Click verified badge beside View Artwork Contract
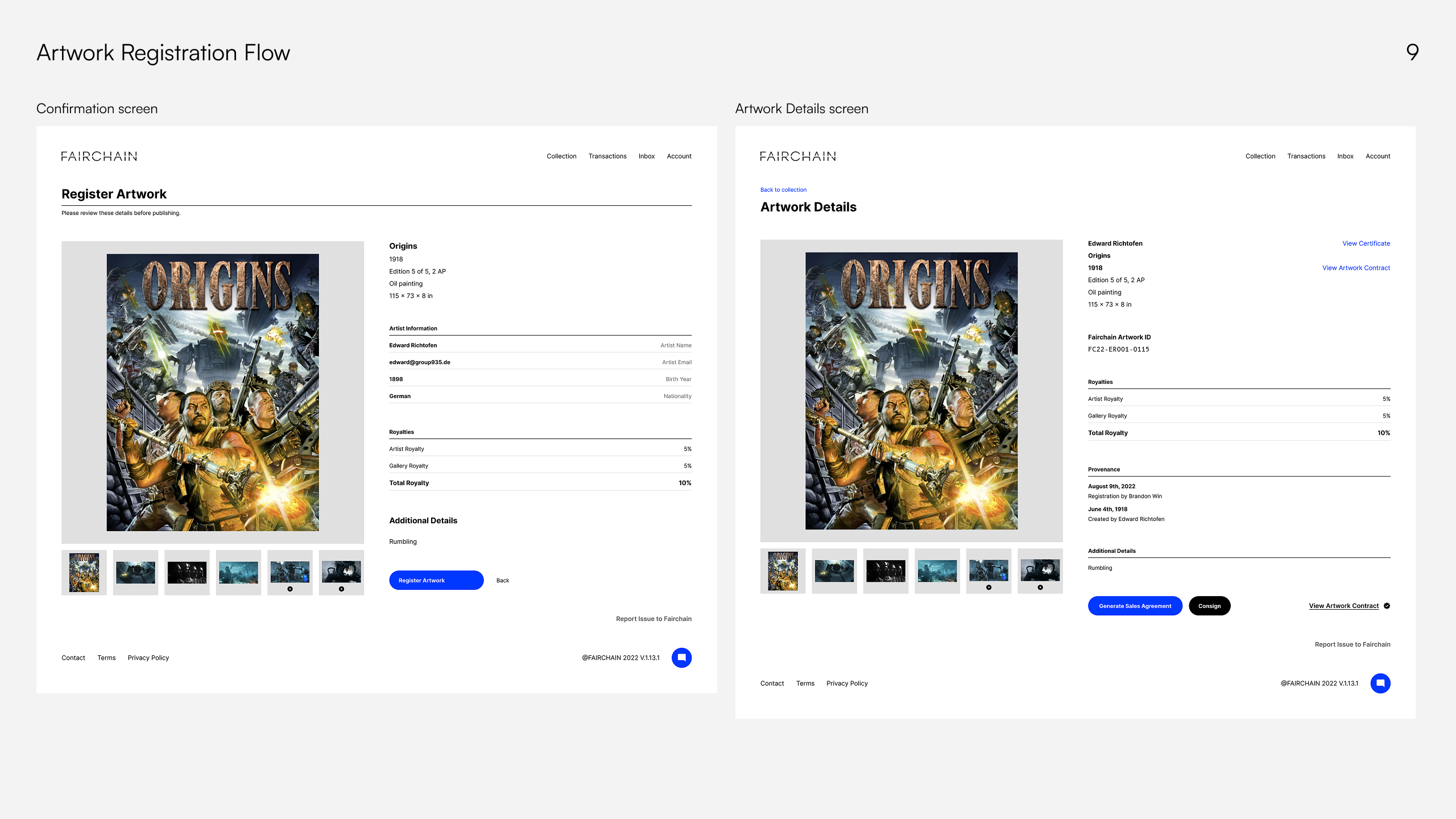This screenshot has width=1456, height=819. [1387, 606]
